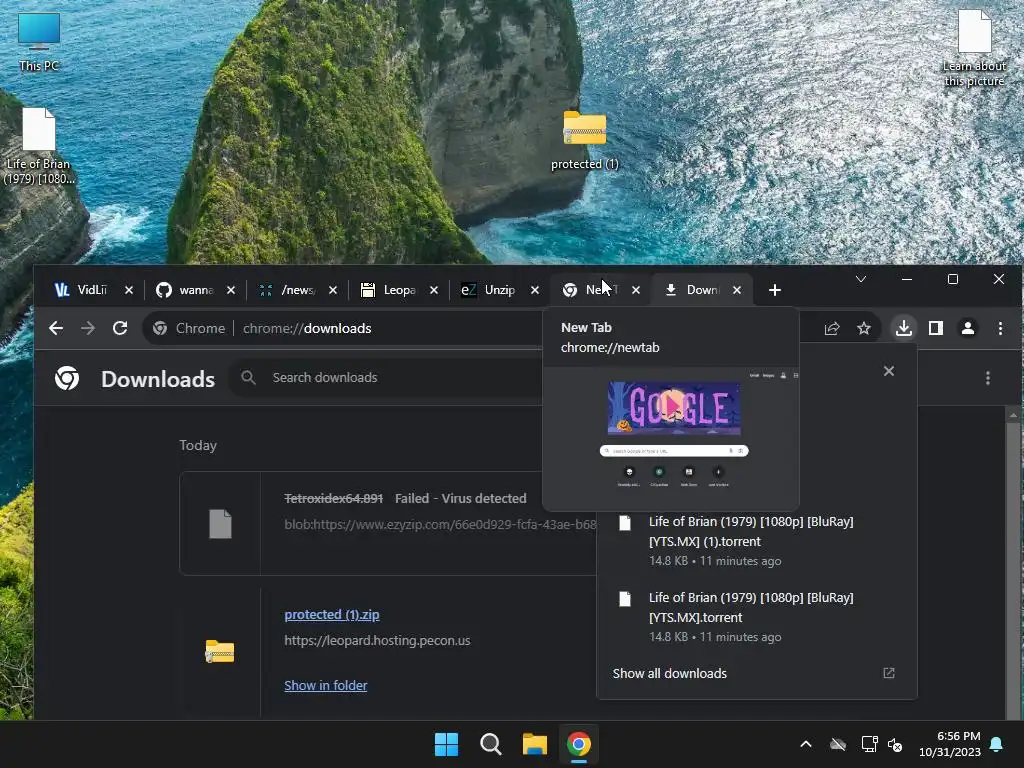Click the Chrome taskbar icon

click(579, 744)
